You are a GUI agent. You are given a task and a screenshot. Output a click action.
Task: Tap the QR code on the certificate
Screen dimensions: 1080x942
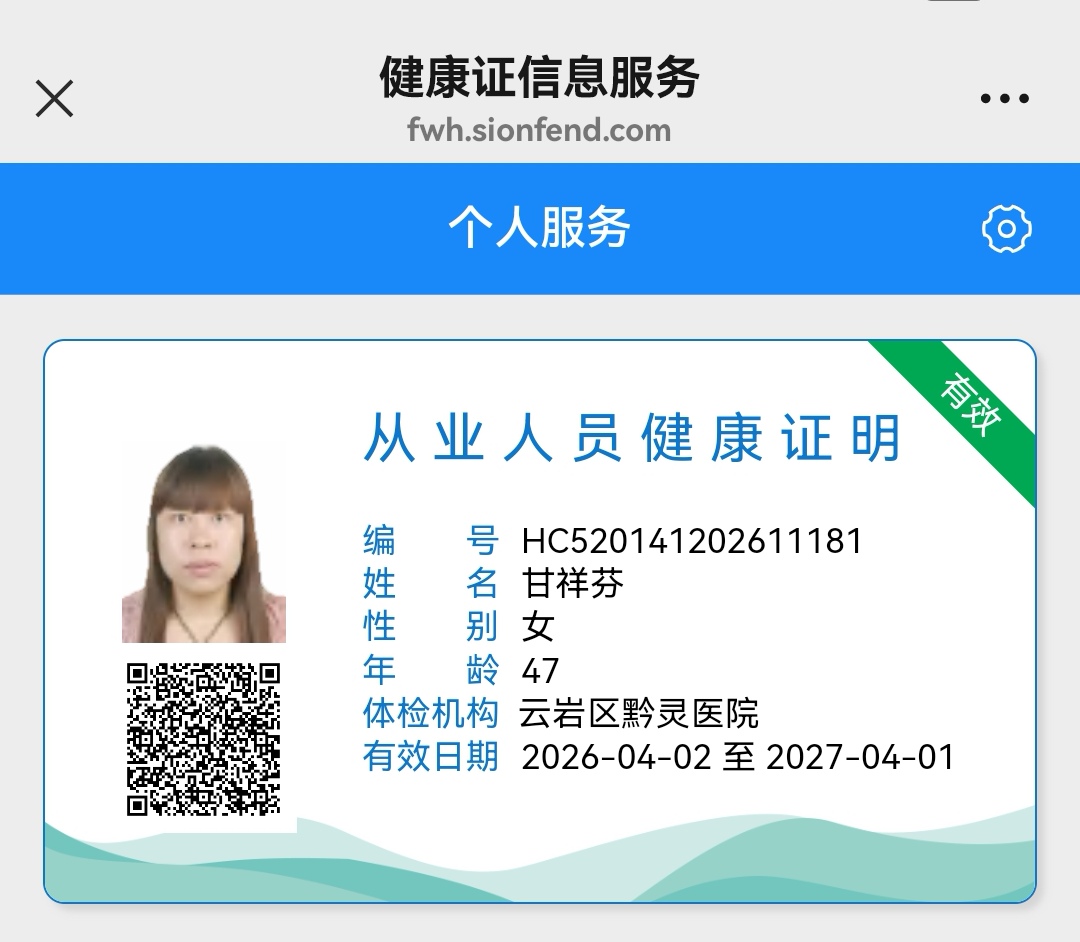point(203,739)
